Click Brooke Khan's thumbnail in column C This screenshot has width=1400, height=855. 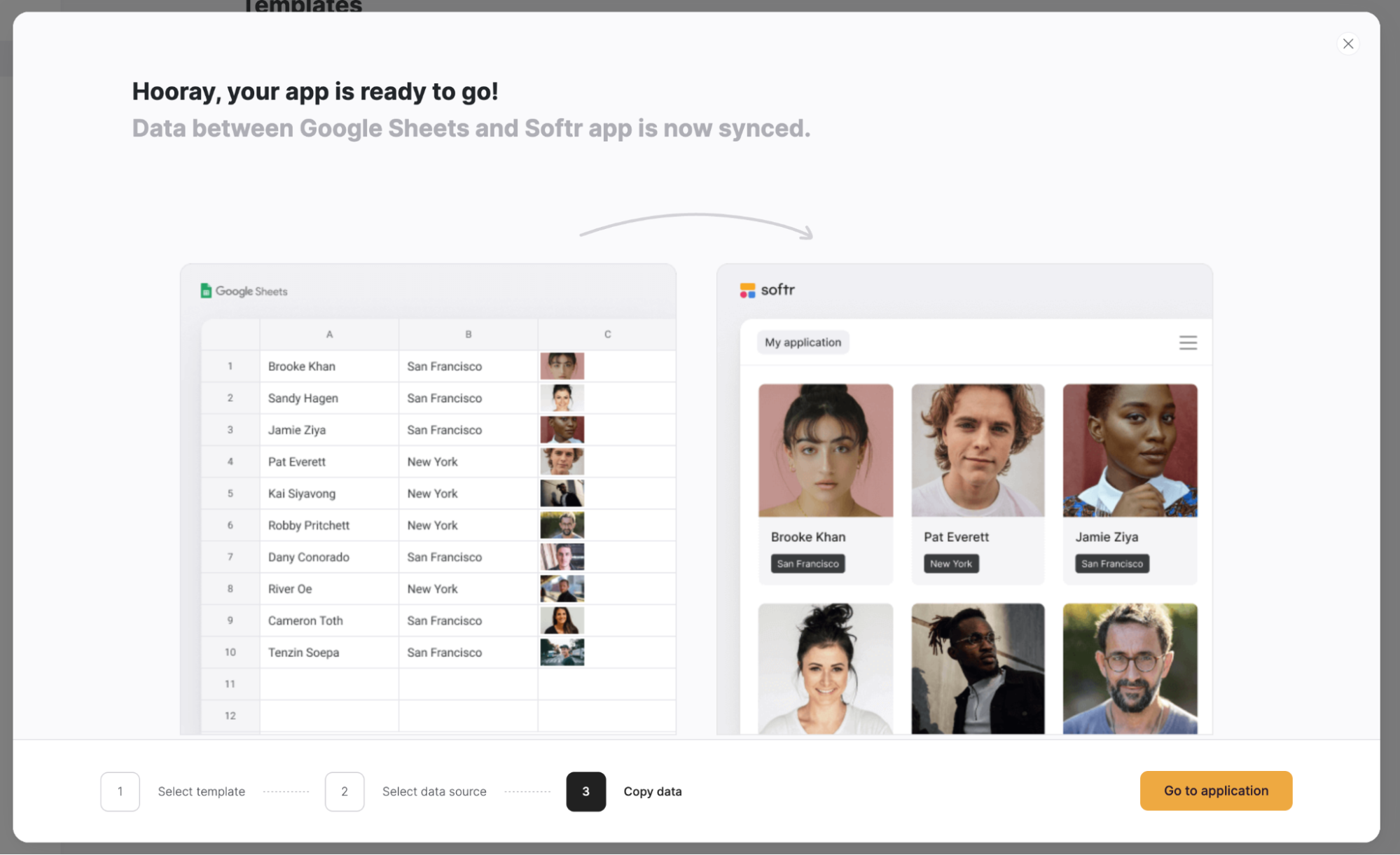point(562,366)
